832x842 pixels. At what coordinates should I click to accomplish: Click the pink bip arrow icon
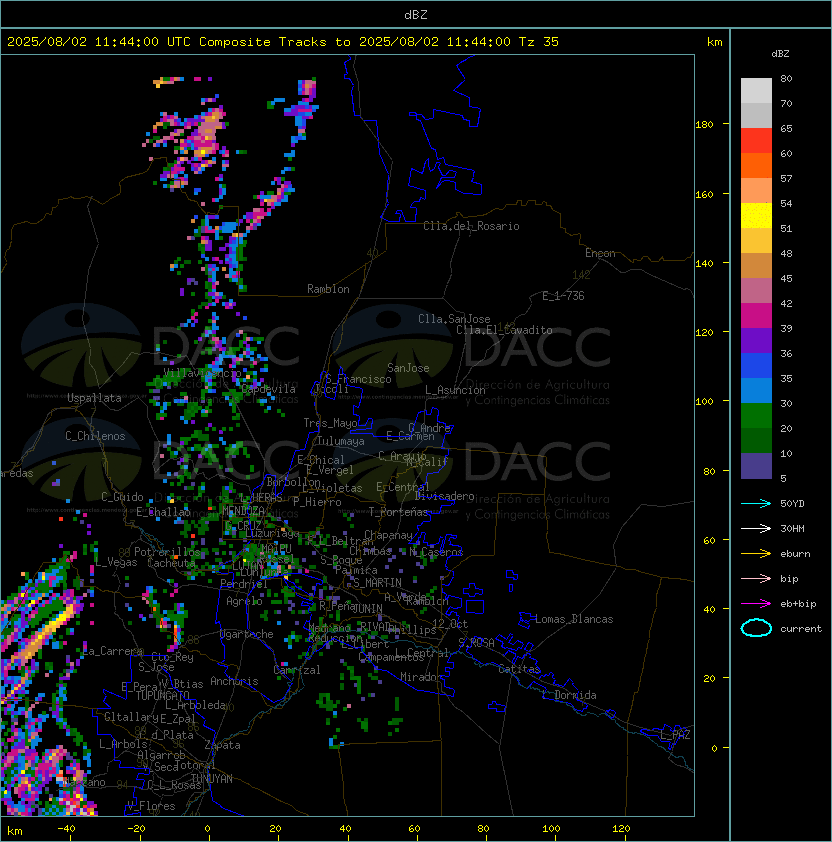(756, 578)
